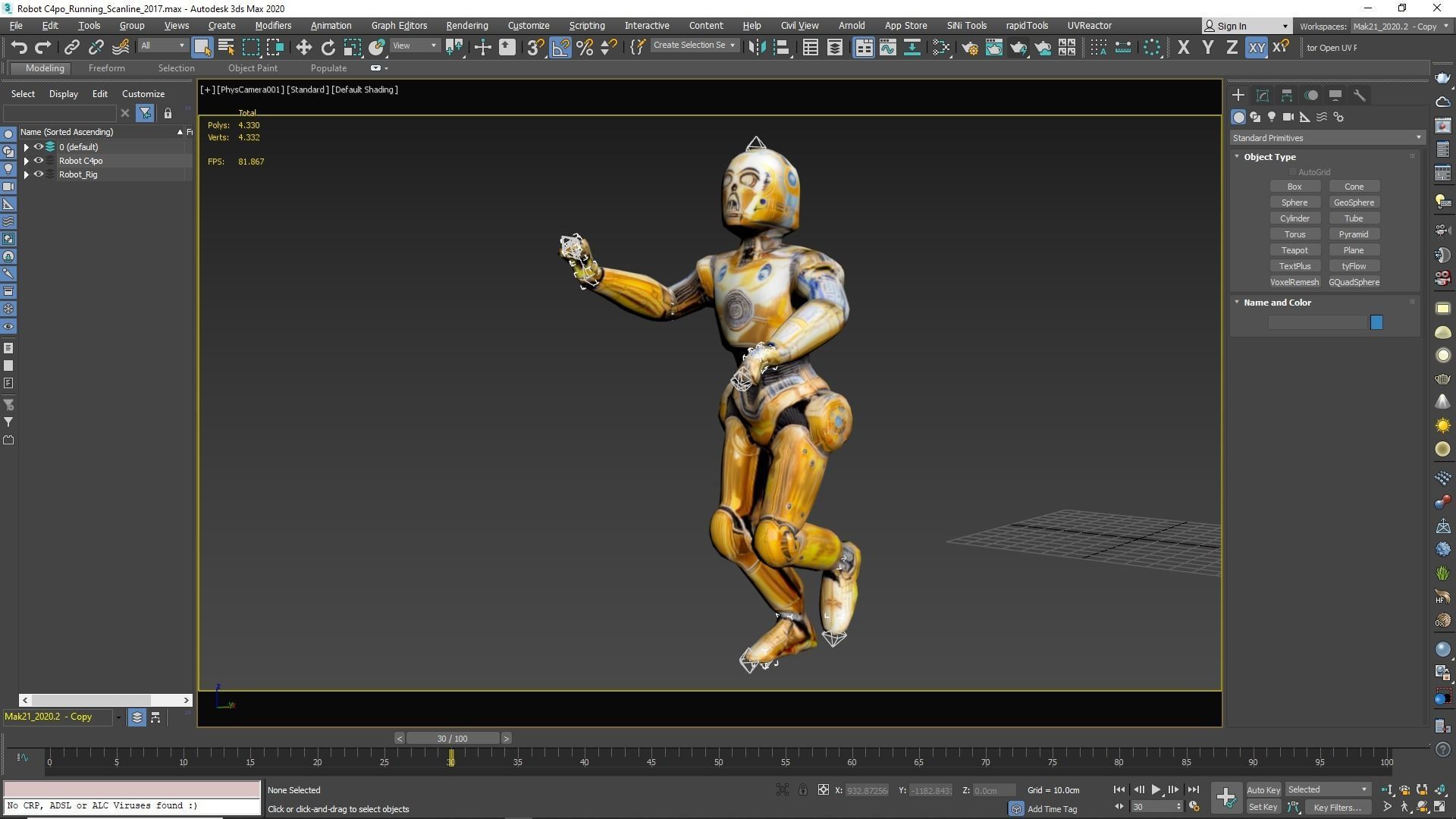Toggle the selection lock icon

[x=802, y=790]
